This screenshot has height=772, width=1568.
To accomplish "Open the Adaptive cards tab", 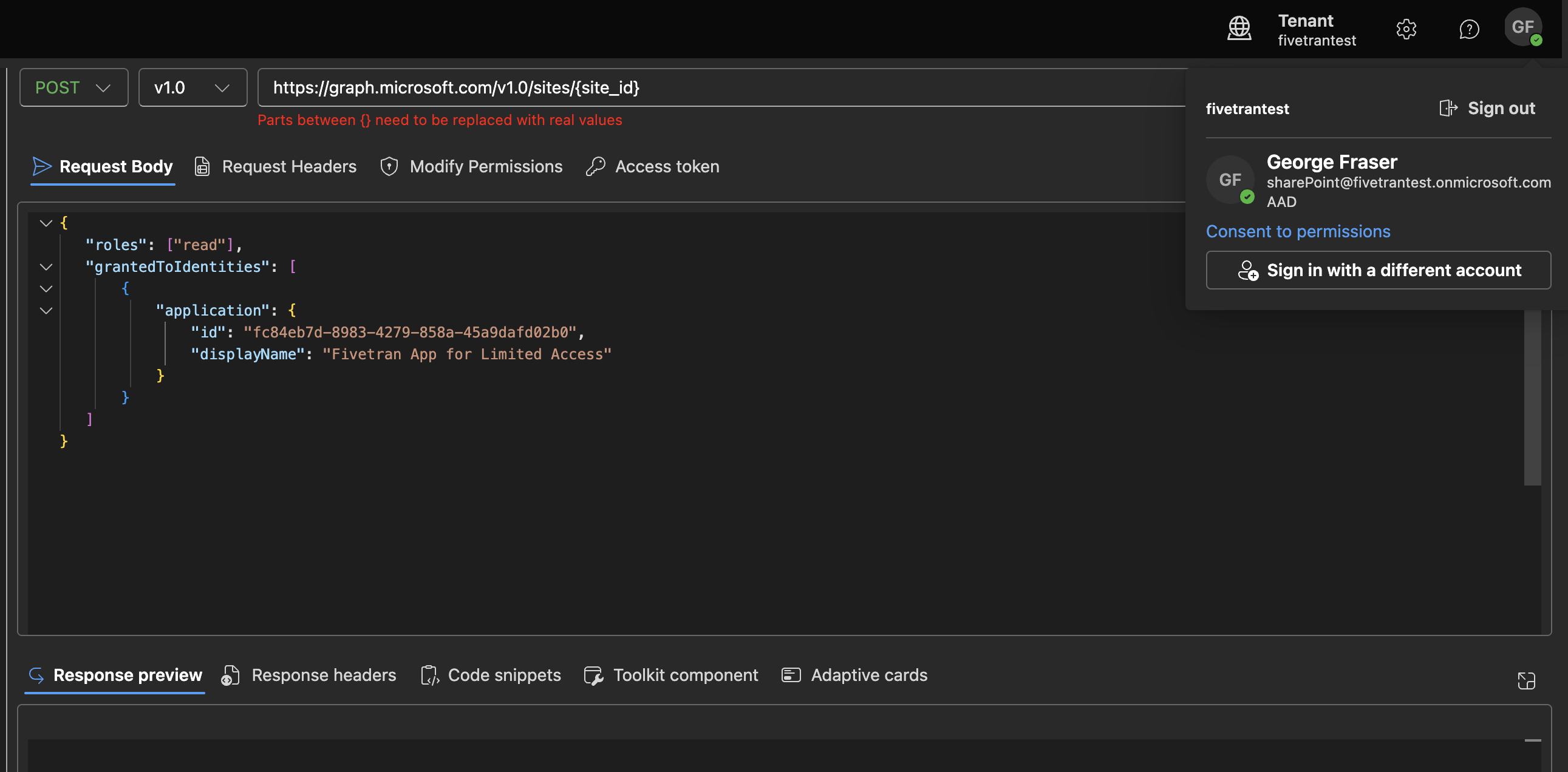I will (x=854, y=675).
